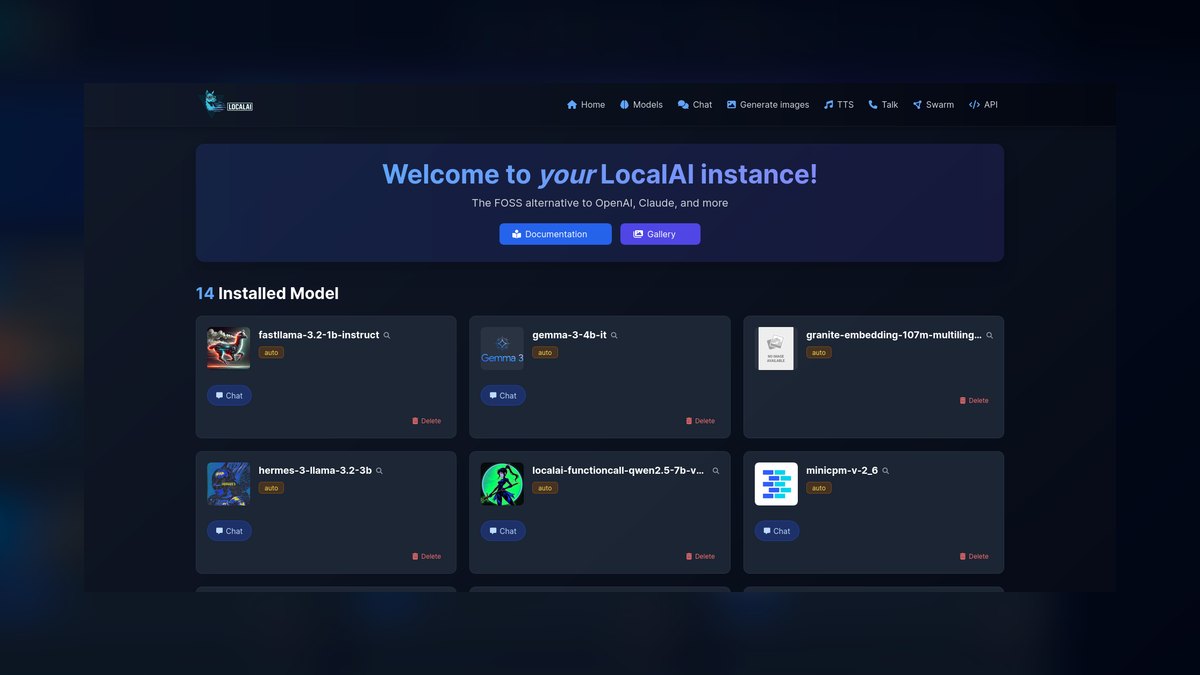Delete the gemma-3-4b-it model
1200x675 pixels.
coord(700,421)
